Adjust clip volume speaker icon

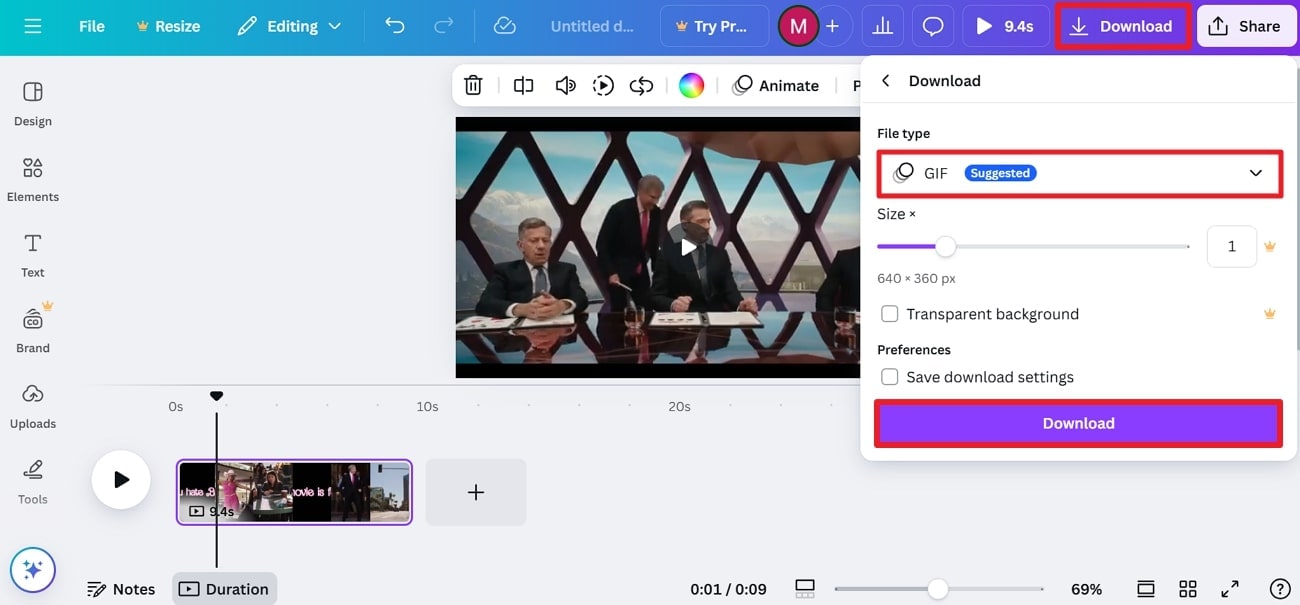pyautogui.click(x=565, y=86)
